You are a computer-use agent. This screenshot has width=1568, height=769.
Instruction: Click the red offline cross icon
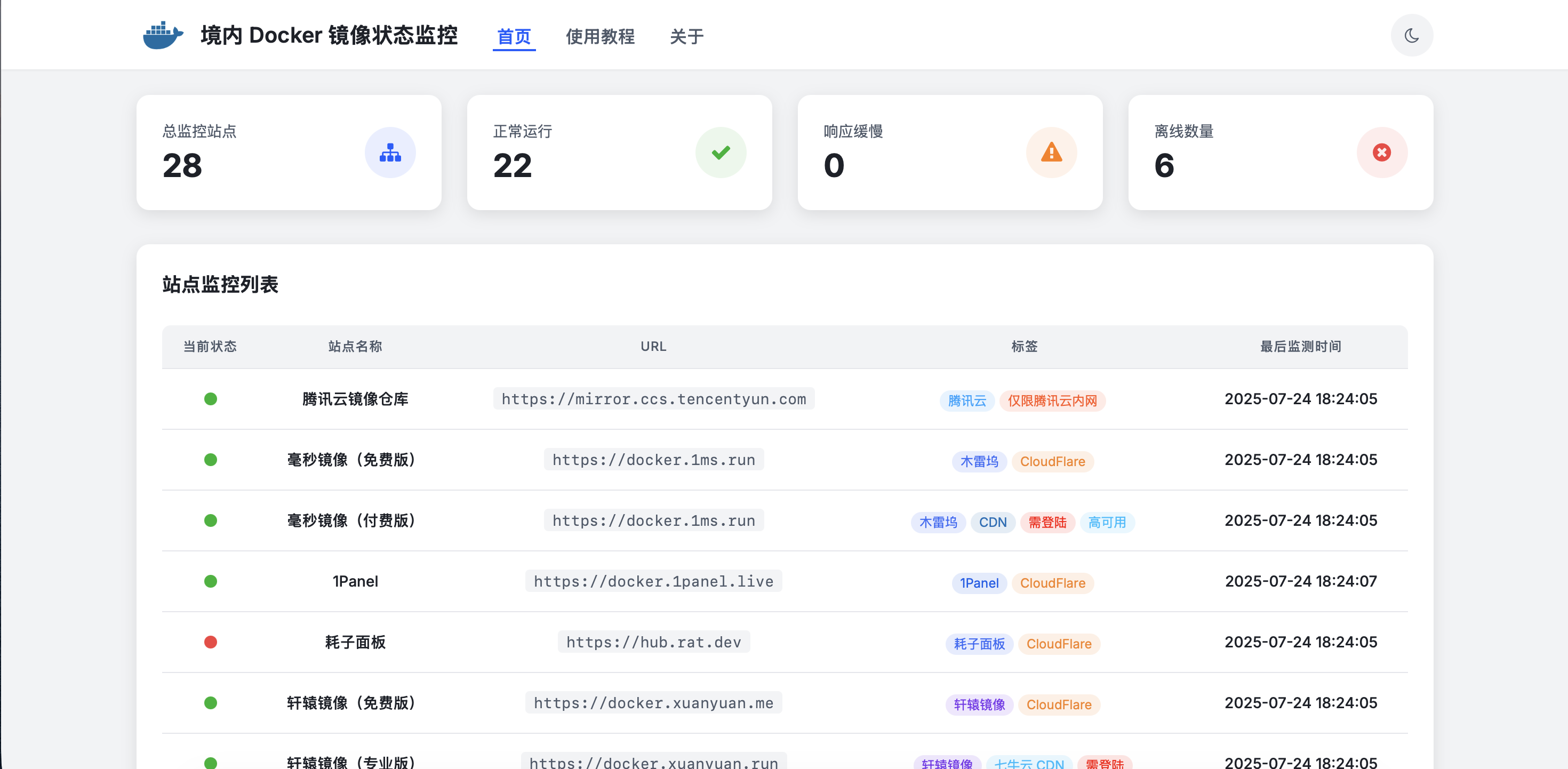pos(1382,152)
